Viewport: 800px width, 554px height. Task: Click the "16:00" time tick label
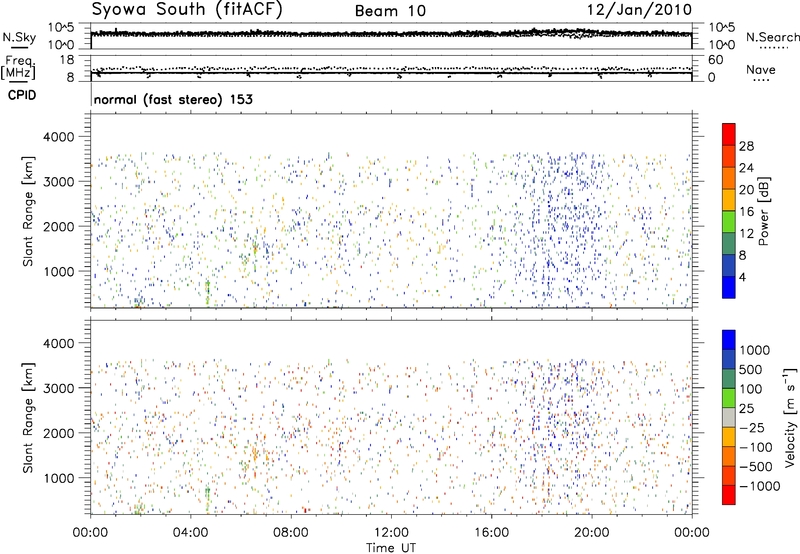491,533
